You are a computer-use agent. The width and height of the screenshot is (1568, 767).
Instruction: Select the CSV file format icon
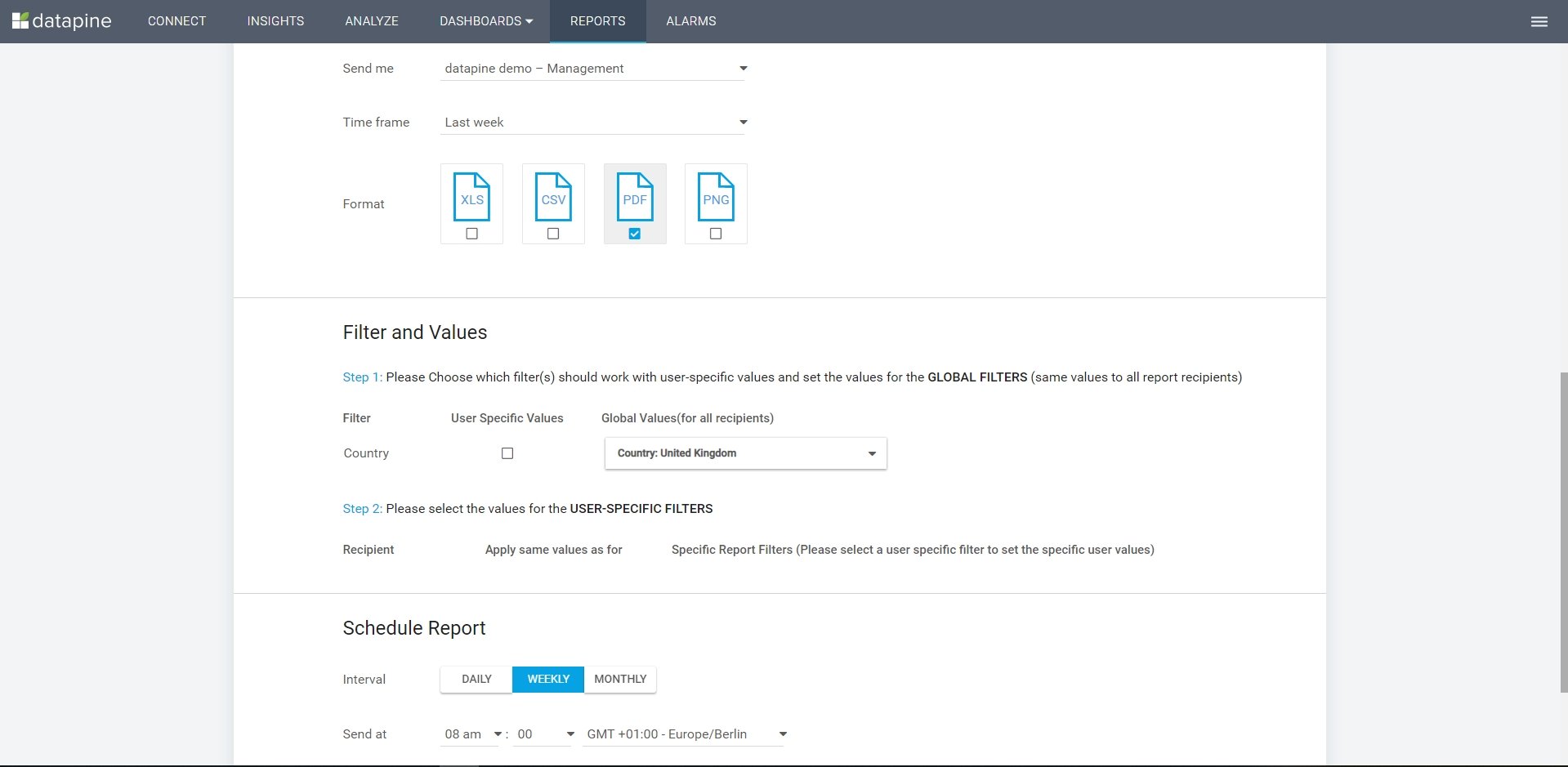coord(553,197)
